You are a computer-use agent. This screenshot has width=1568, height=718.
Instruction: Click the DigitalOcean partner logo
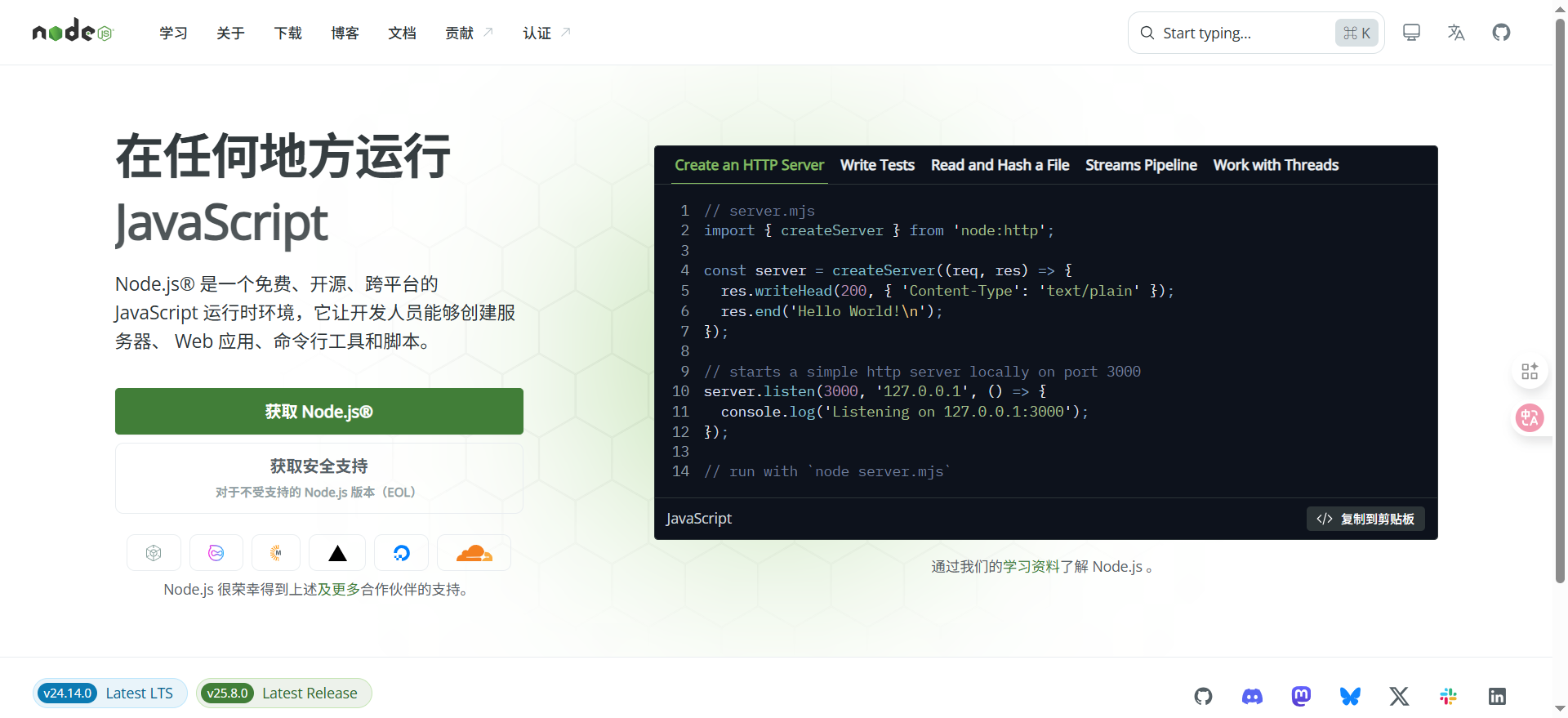tap(401, 553)
